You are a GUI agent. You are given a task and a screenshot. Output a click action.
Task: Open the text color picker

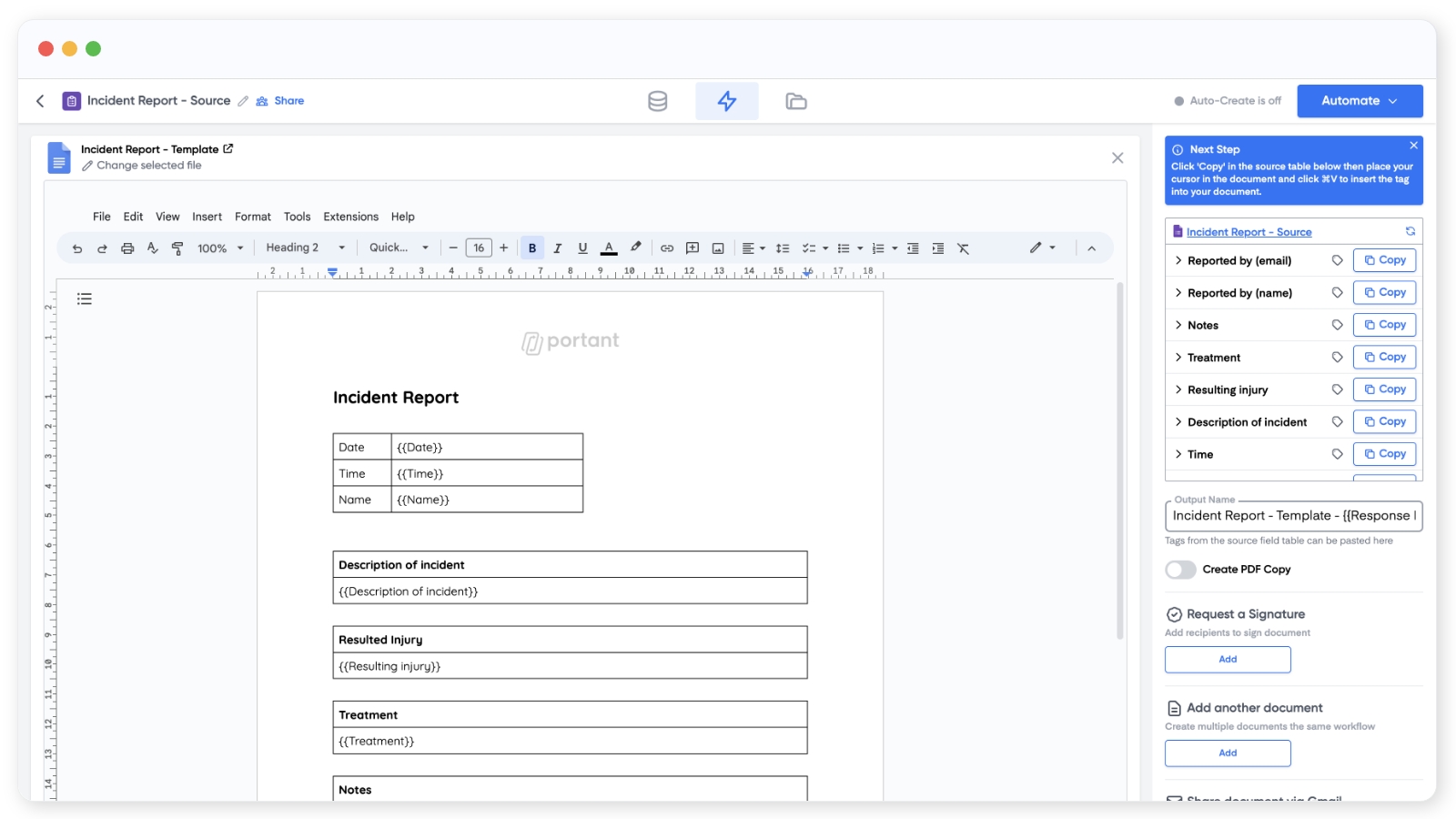coord(609,248)
